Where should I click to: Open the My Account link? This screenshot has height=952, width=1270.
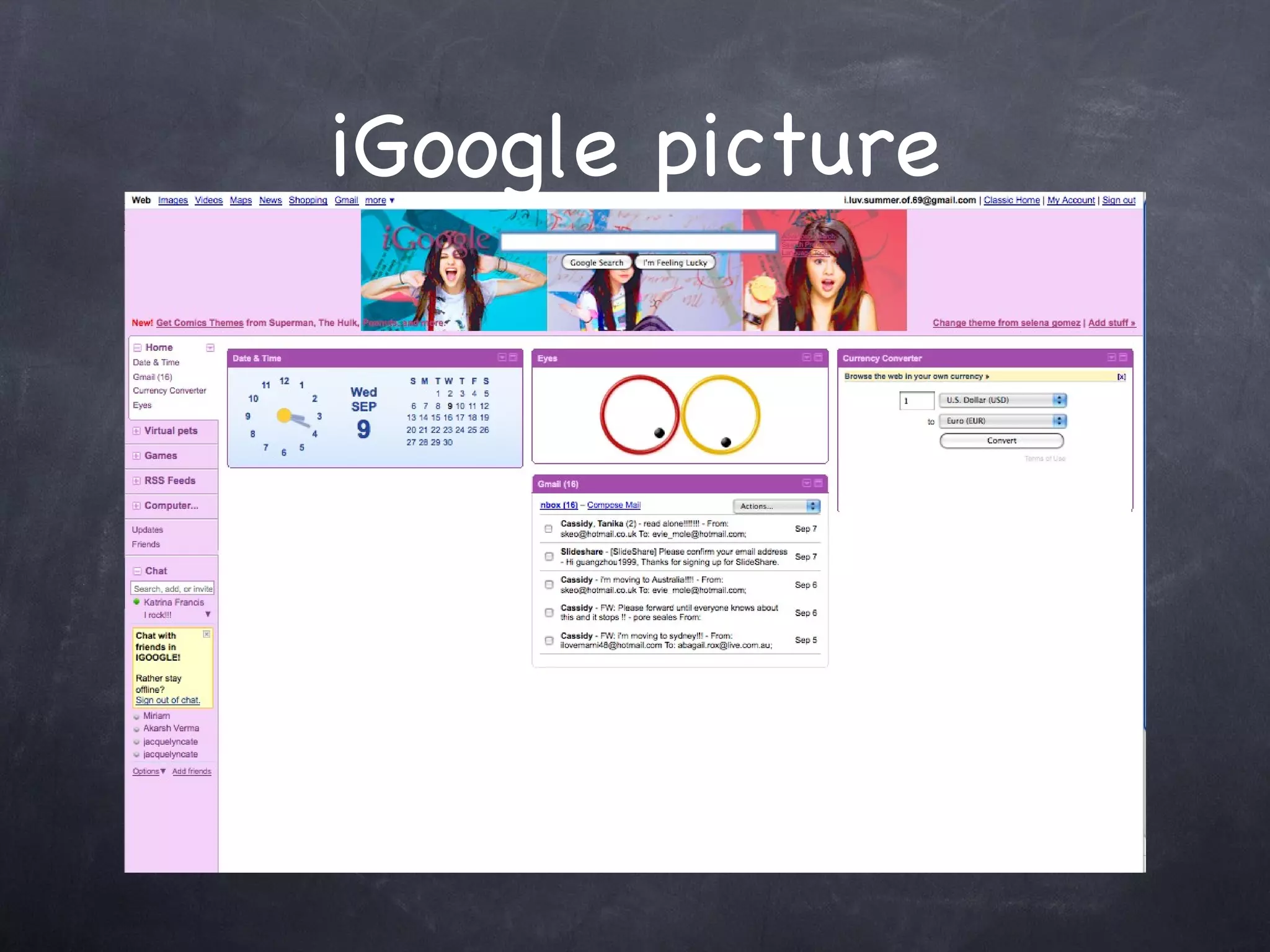click(x=1071, y=200)
